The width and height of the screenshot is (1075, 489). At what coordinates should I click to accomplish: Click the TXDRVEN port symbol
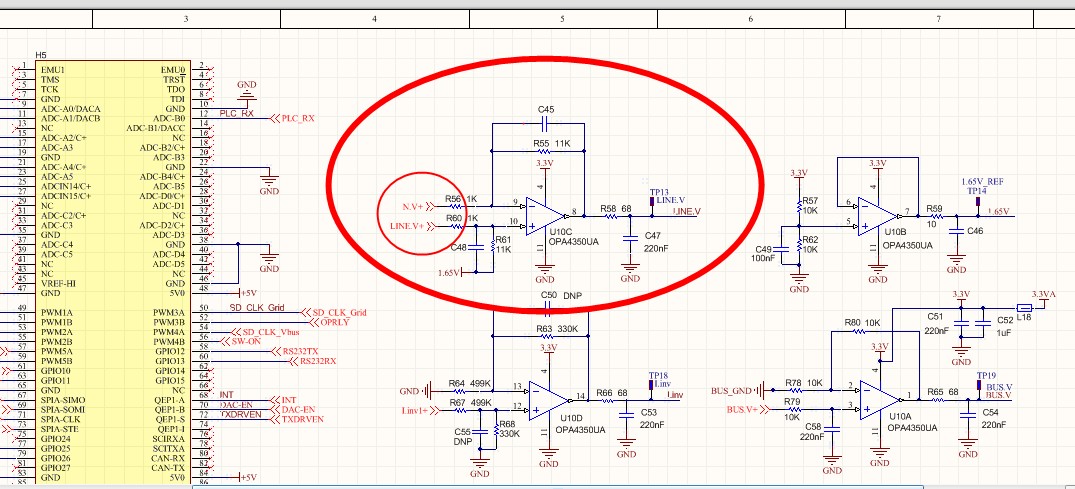[x=298, y=418]
